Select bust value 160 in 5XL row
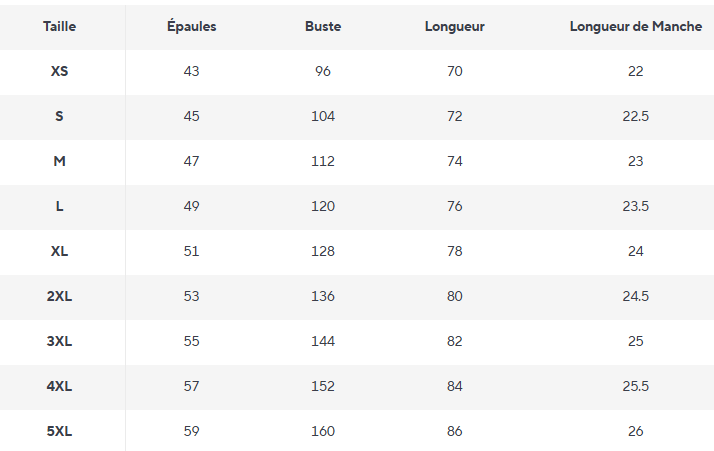 click(x=323, y=431)
